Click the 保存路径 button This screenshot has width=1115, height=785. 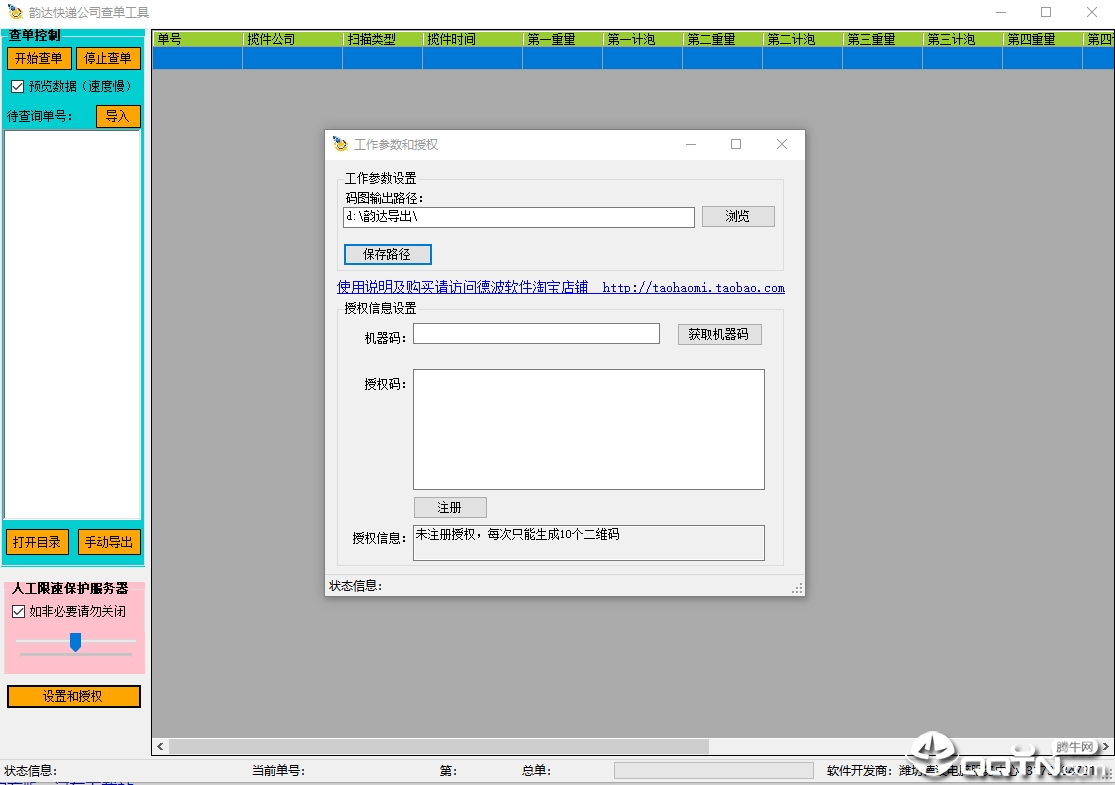pyautogui.click(x=388, y=255)
